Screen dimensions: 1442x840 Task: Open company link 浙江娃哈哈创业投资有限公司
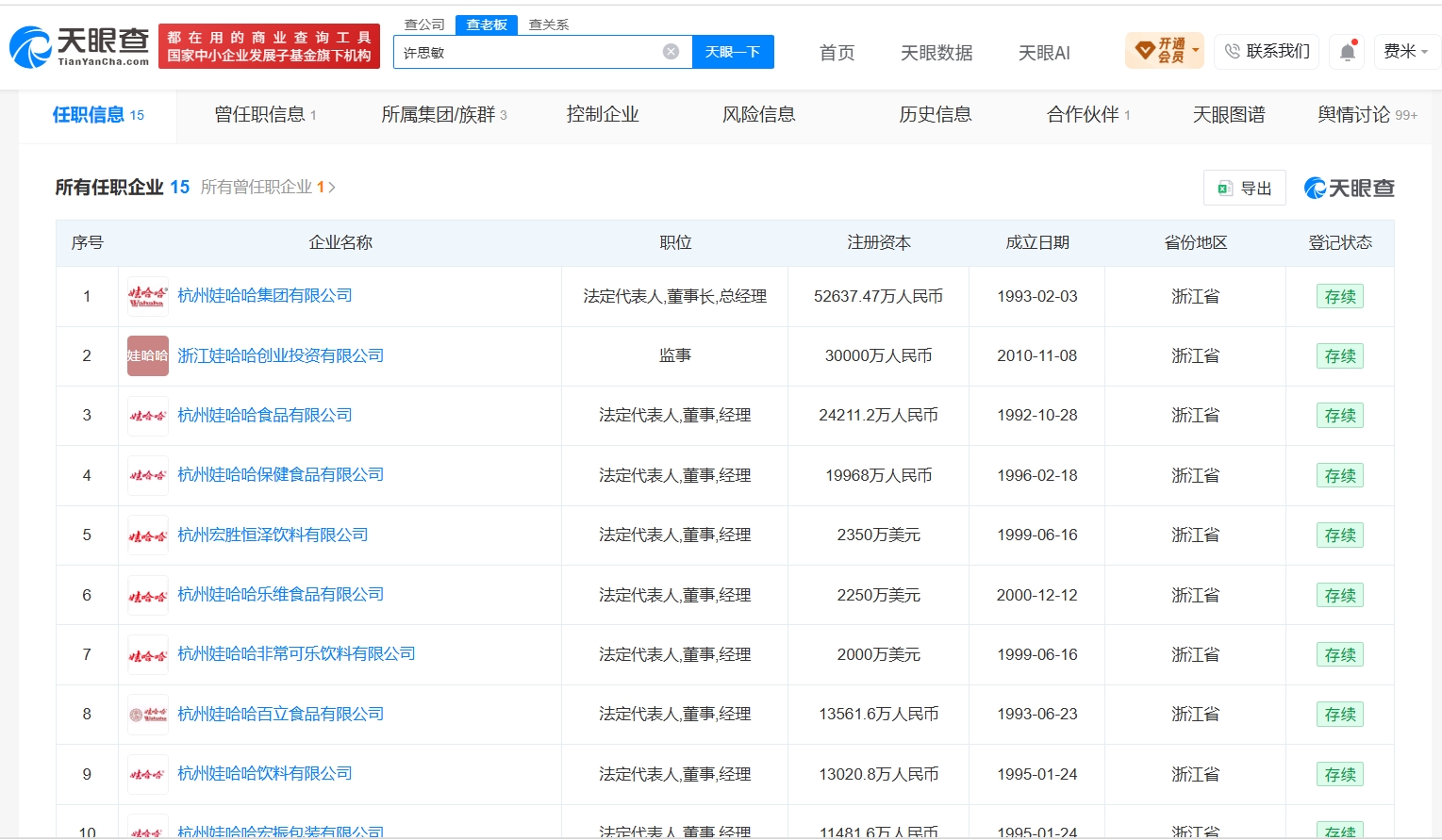click(x=281, y=355)
